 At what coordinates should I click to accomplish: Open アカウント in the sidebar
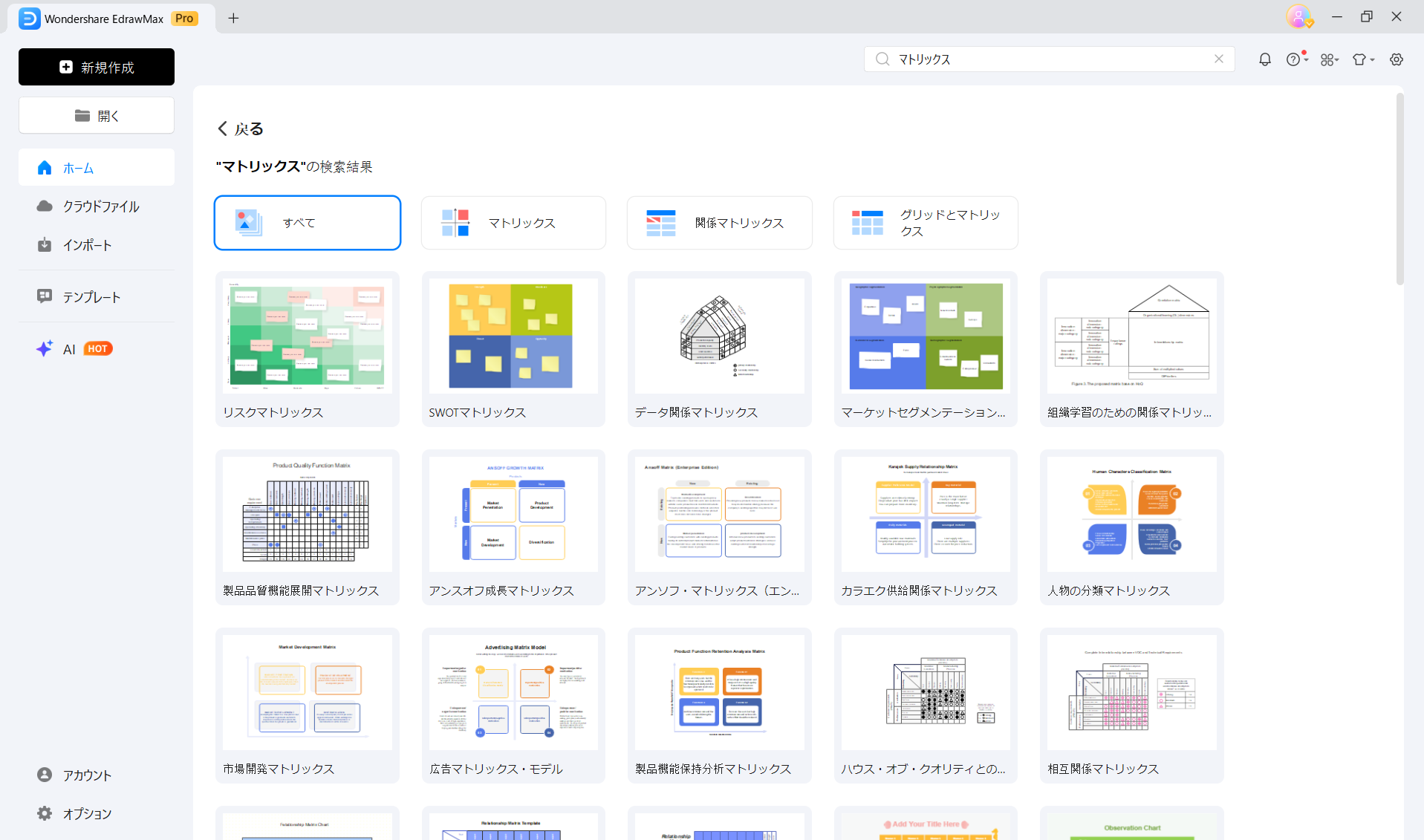[97, 775]
